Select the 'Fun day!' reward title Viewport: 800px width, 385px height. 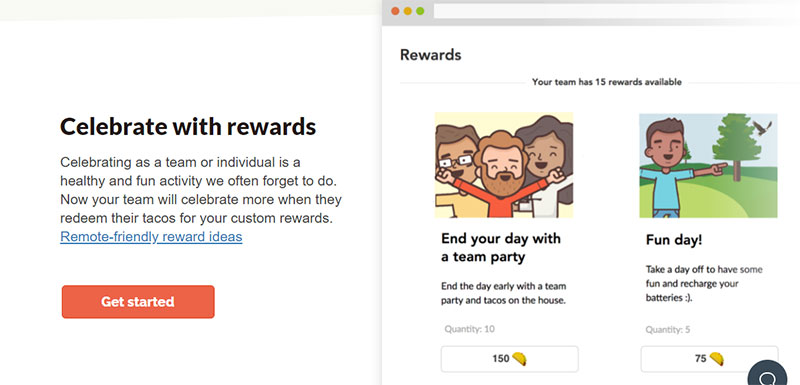coord(674,240)
